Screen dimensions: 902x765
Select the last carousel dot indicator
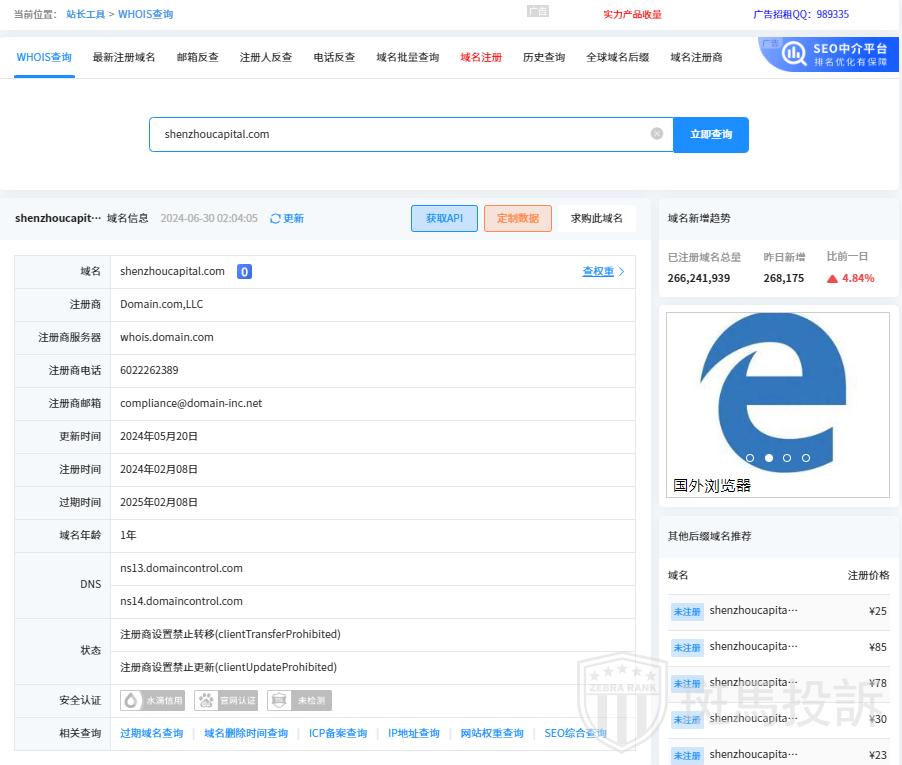pyautogui.click(x=806, y=458)
